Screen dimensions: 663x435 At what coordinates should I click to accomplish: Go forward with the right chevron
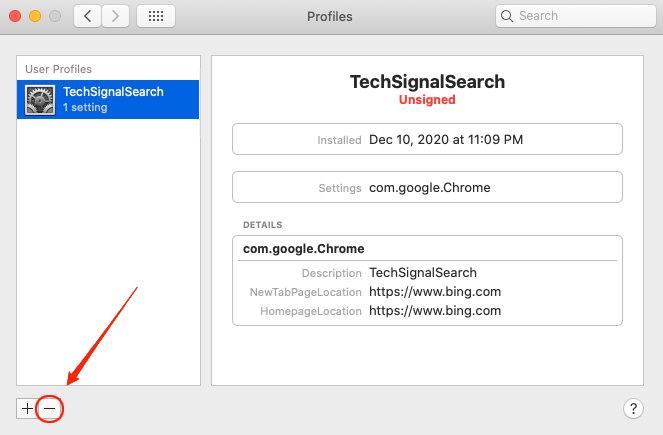tap(115, 16)
